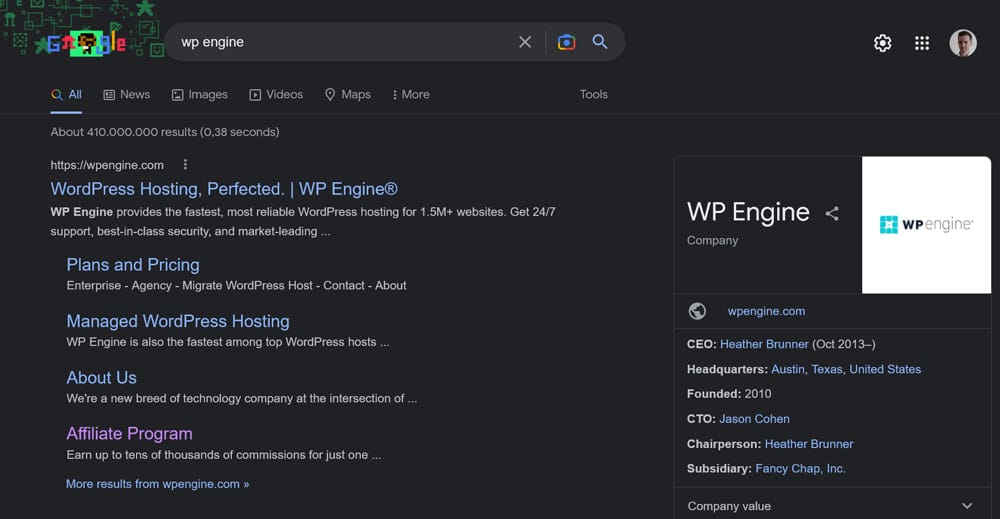Click 'More results from wpengine.com »'
Viewport: 1000px width, 519px height.
coord(158,484)
